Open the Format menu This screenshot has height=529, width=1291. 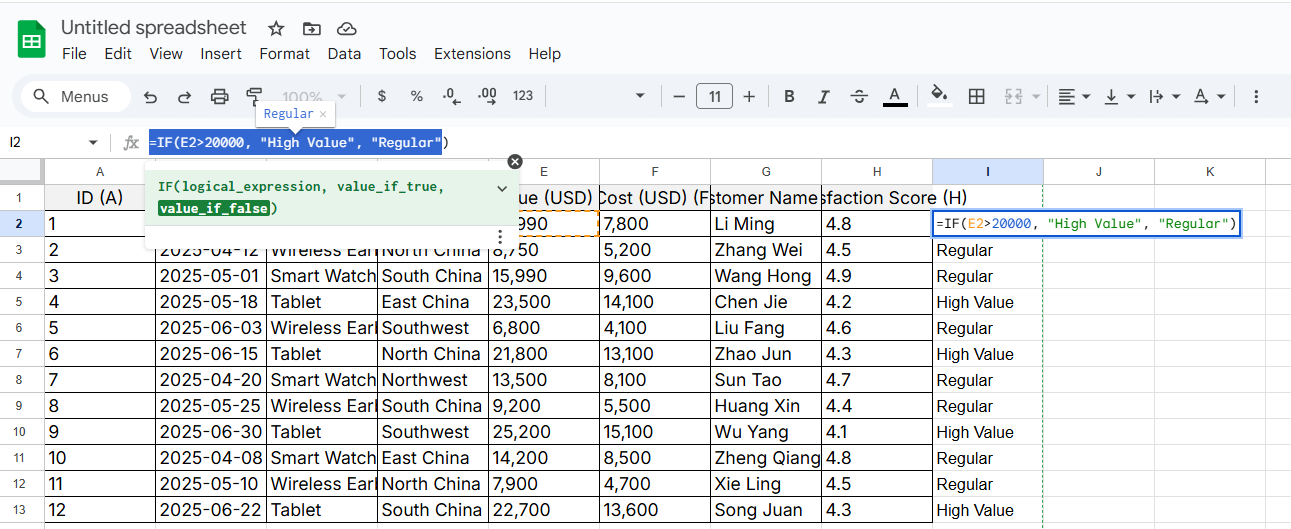[x=285, y=54]
